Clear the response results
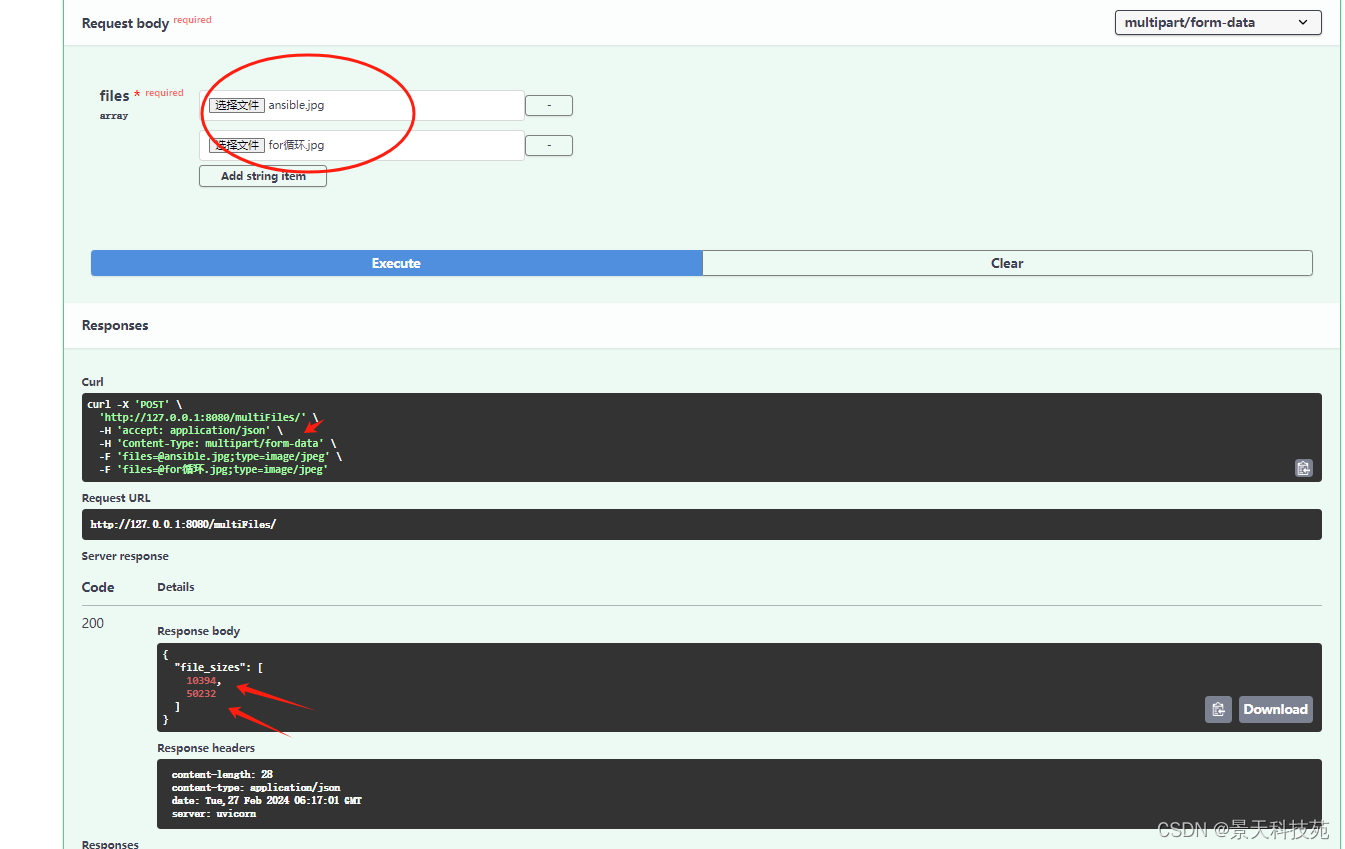The width and height of the screenshot is (1345, 849). pos(1007,263)
